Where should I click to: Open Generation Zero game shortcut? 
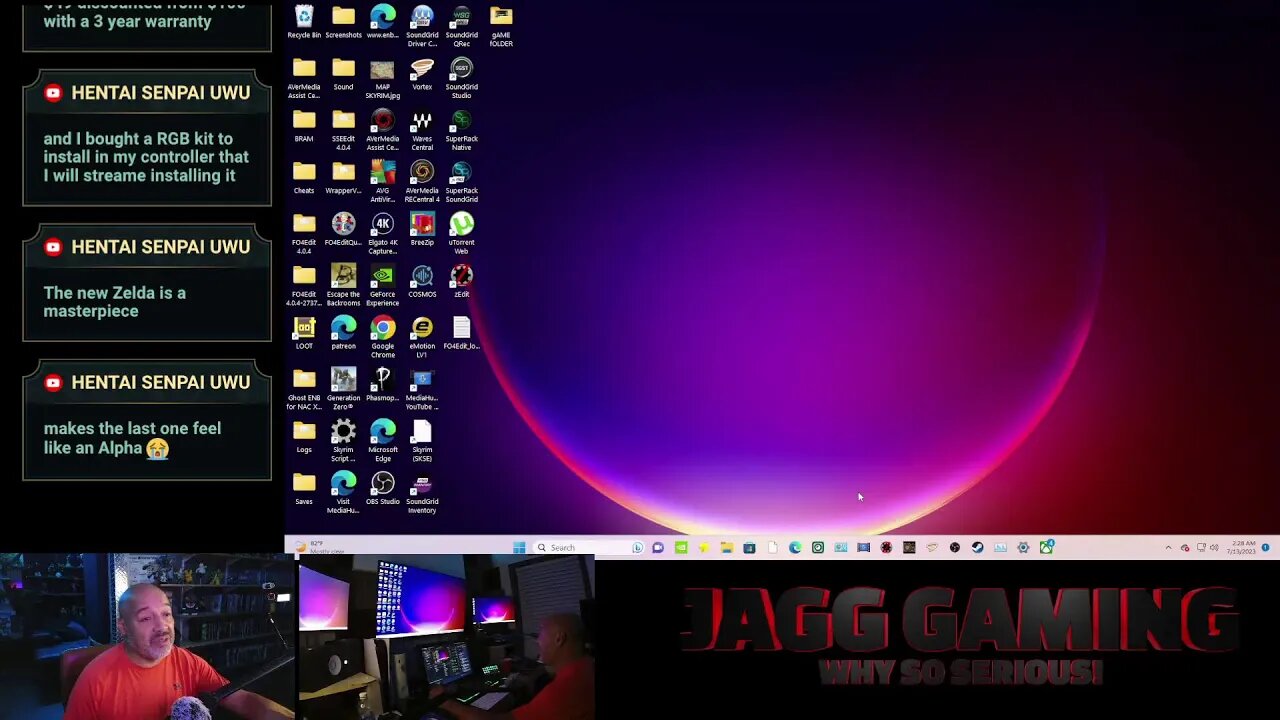tap(343, 390)
